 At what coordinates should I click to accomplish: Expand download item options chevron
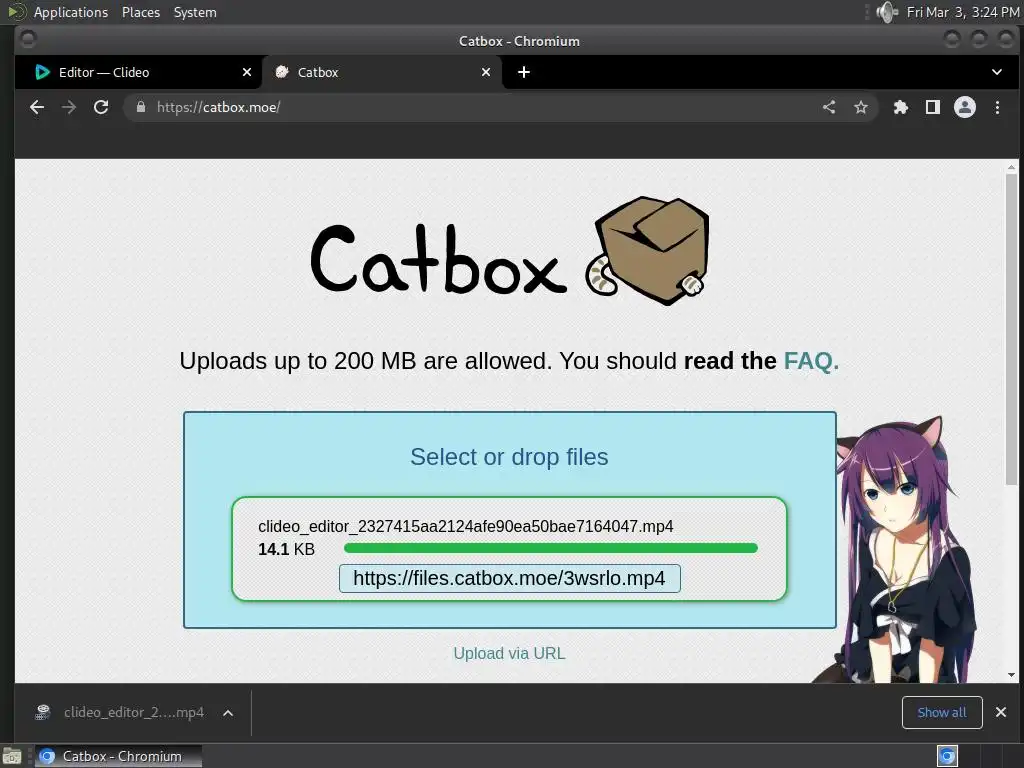click(228, 712)
